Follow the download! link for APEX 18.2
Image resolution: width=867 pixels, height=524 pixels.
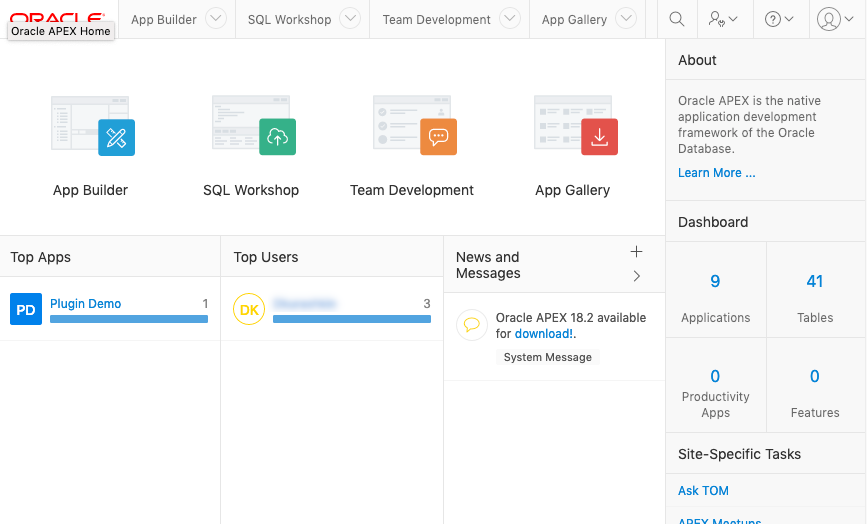[x=544, y=334]
